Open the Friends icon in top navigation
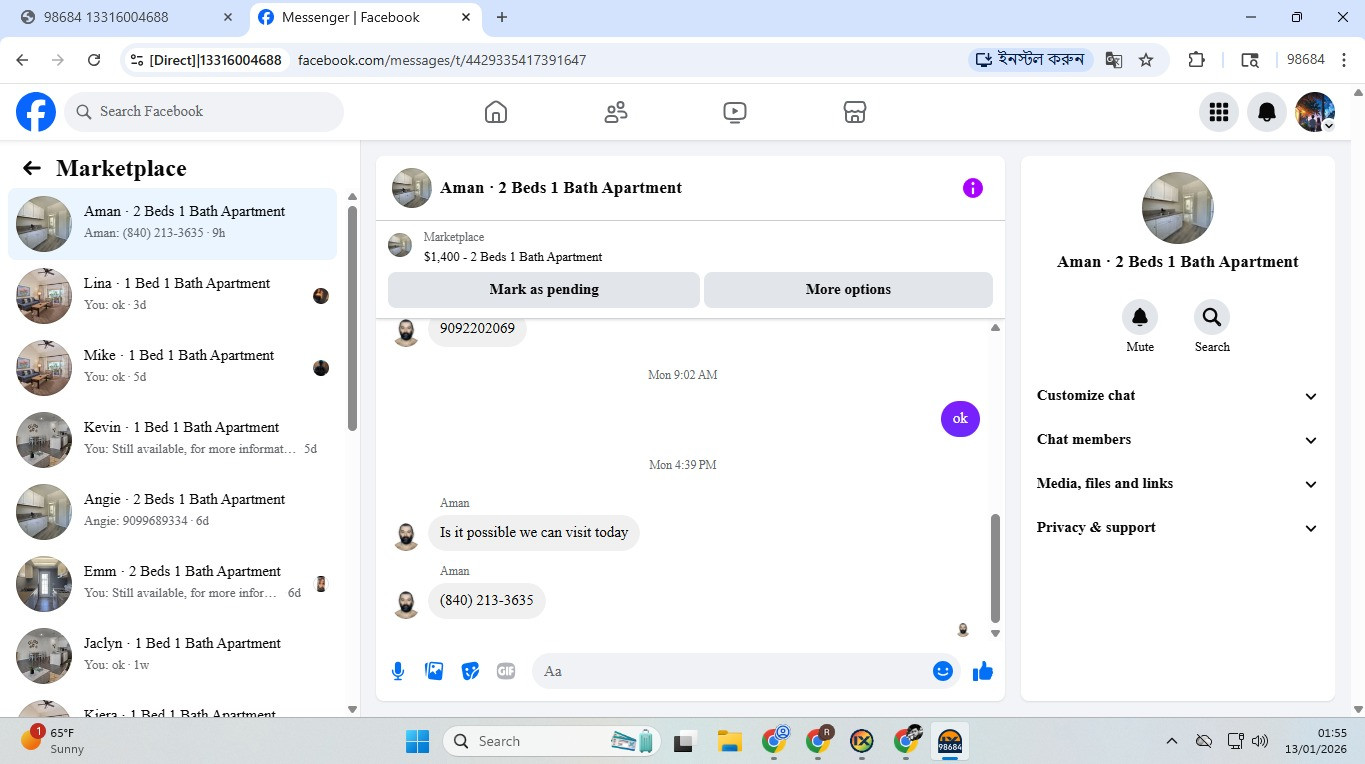 616,112
